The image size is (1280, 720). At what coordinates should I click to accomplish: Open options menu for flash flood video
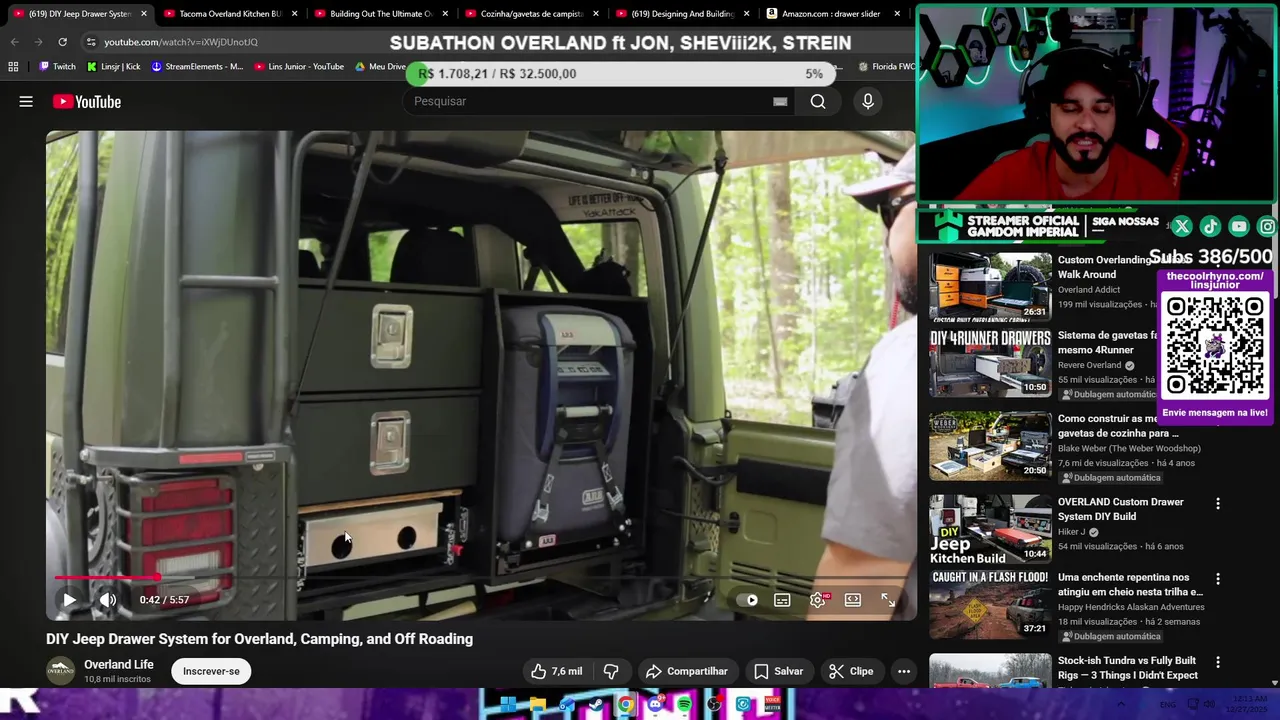[1218, 579]
